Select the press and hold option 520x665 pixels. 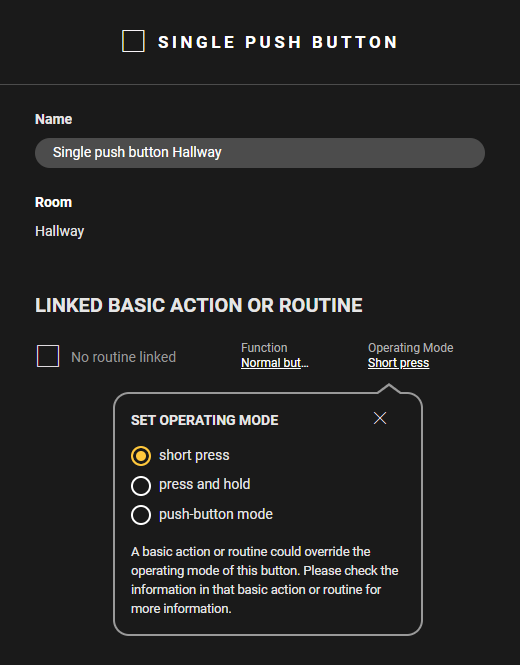pyautogui.click(x=141, y=486)
